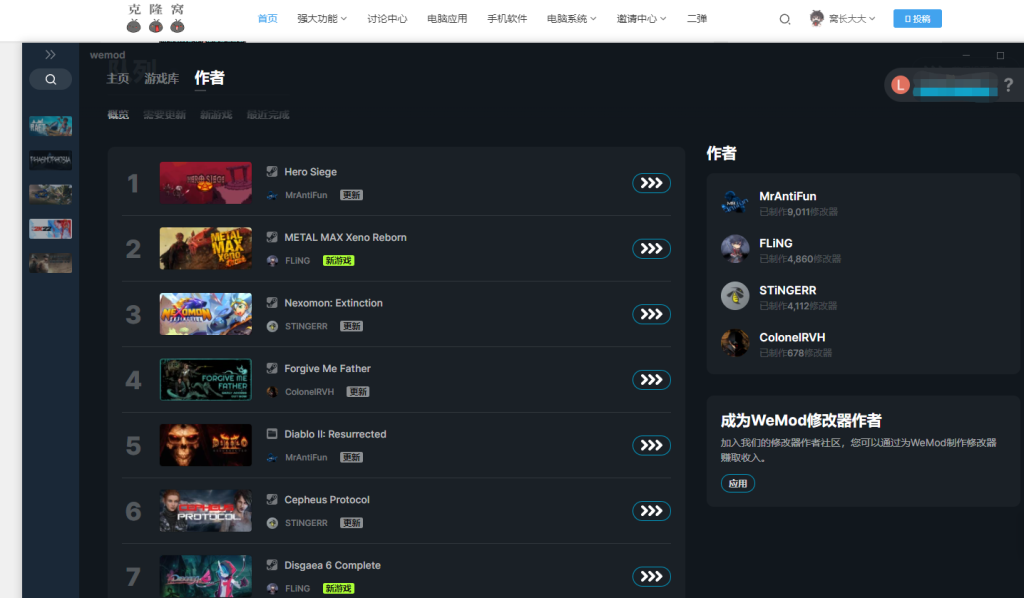Click the platform icon beside Forgive Me Father
The image size is (1024, 598).
click(x=272, y=368)
